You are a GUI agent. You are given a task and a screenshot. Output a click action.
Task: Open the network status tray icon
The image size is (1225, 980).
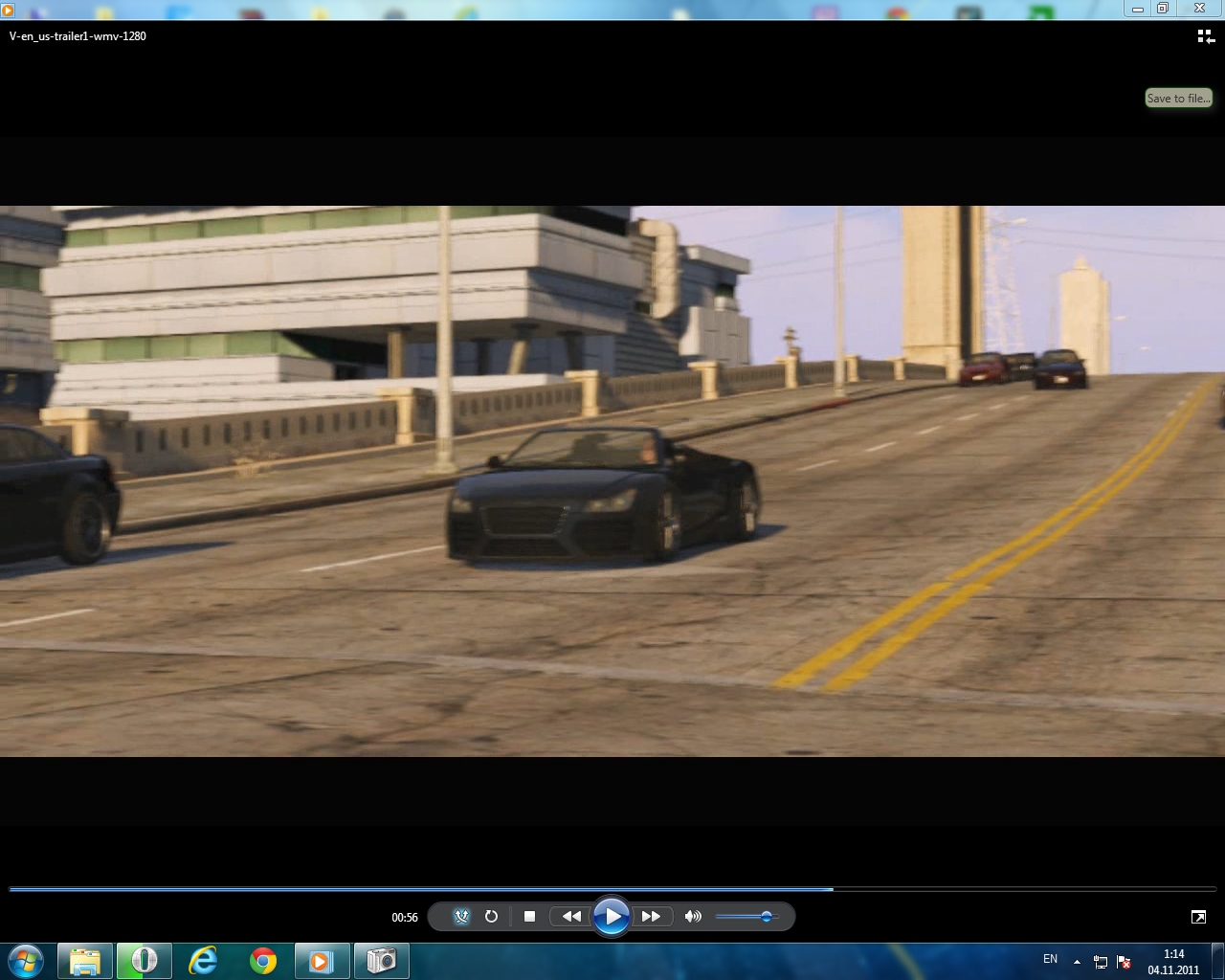pos(1101,962)
